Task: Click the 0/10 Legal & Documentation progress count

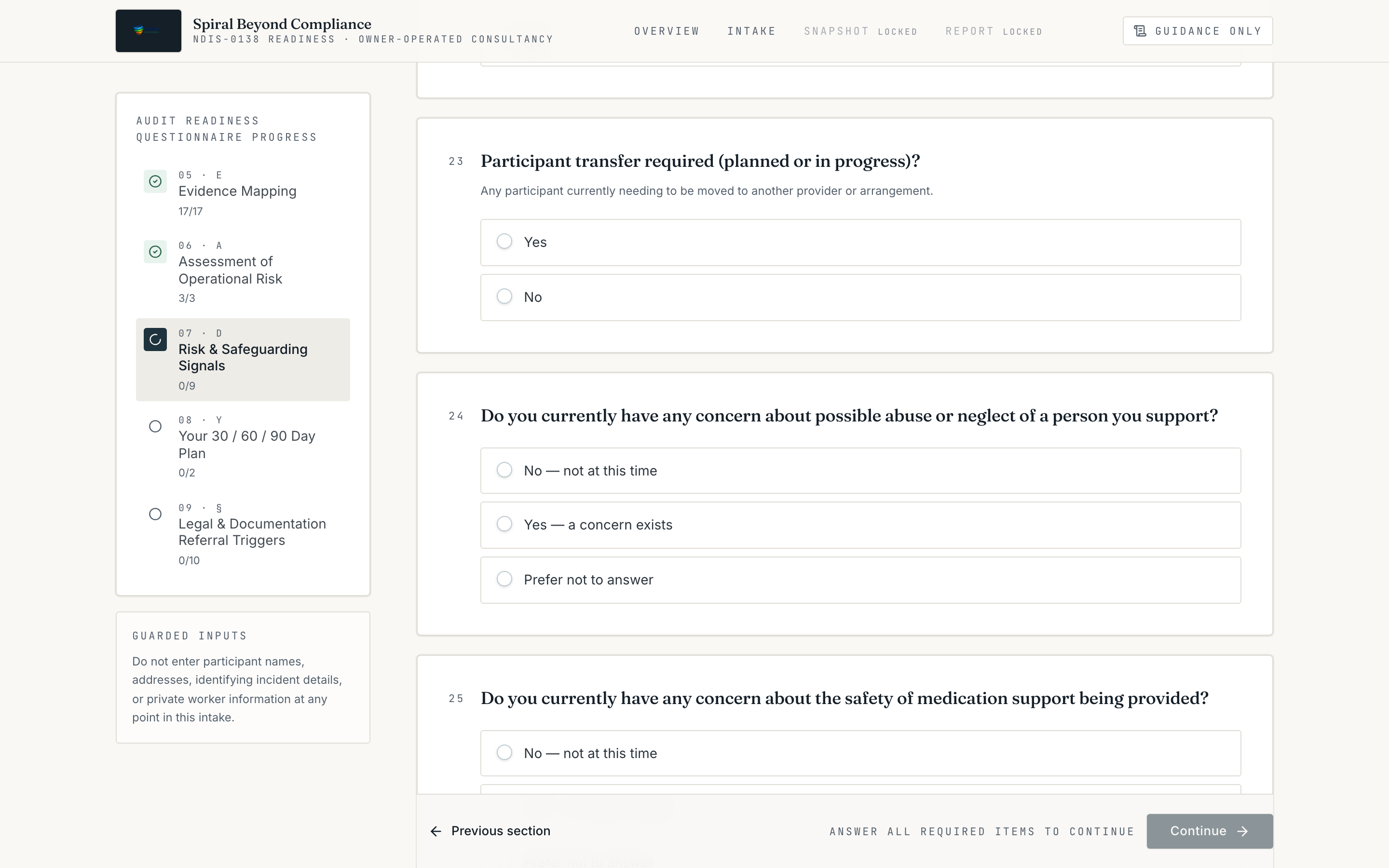Action: (x=189, y=560)
